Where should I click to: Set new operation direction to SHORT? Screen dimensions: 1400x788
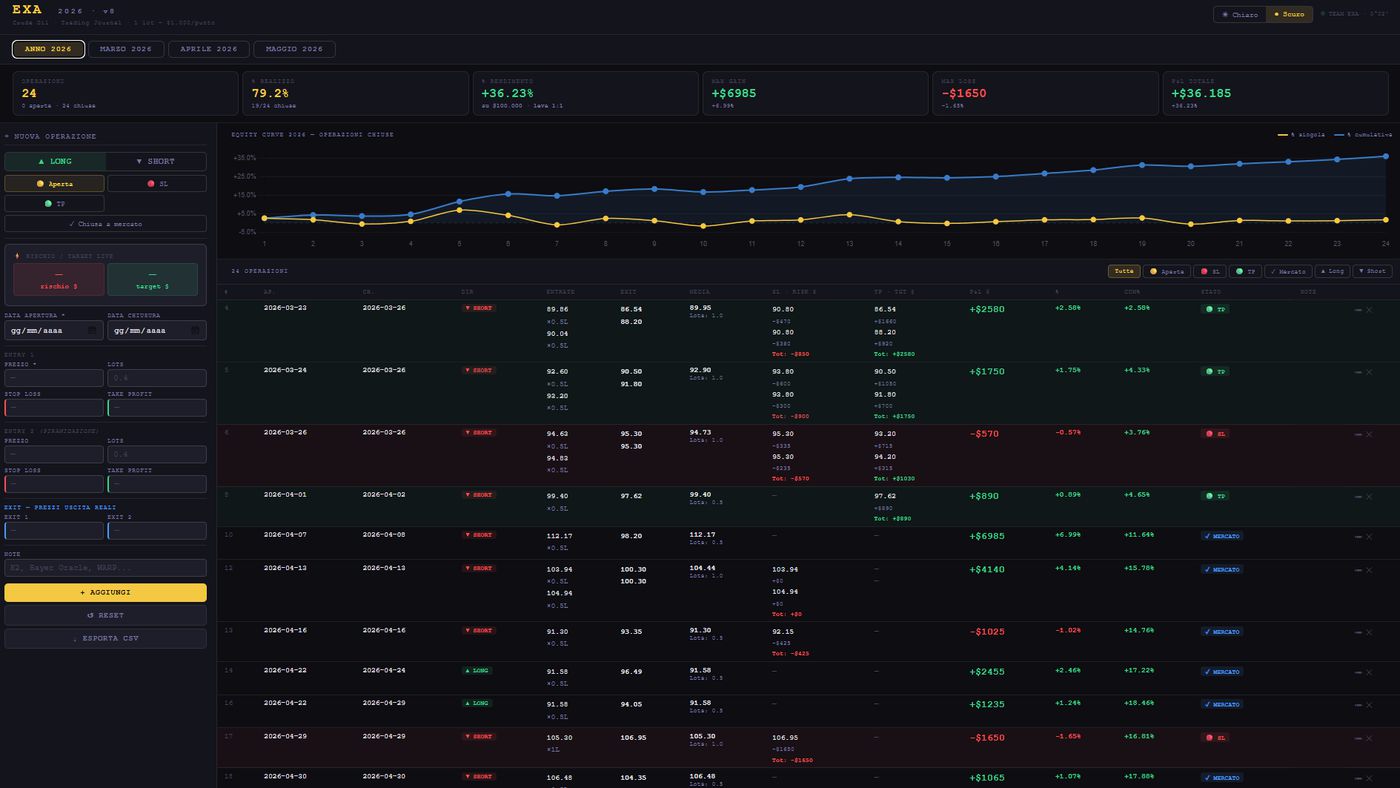point(155,161)
